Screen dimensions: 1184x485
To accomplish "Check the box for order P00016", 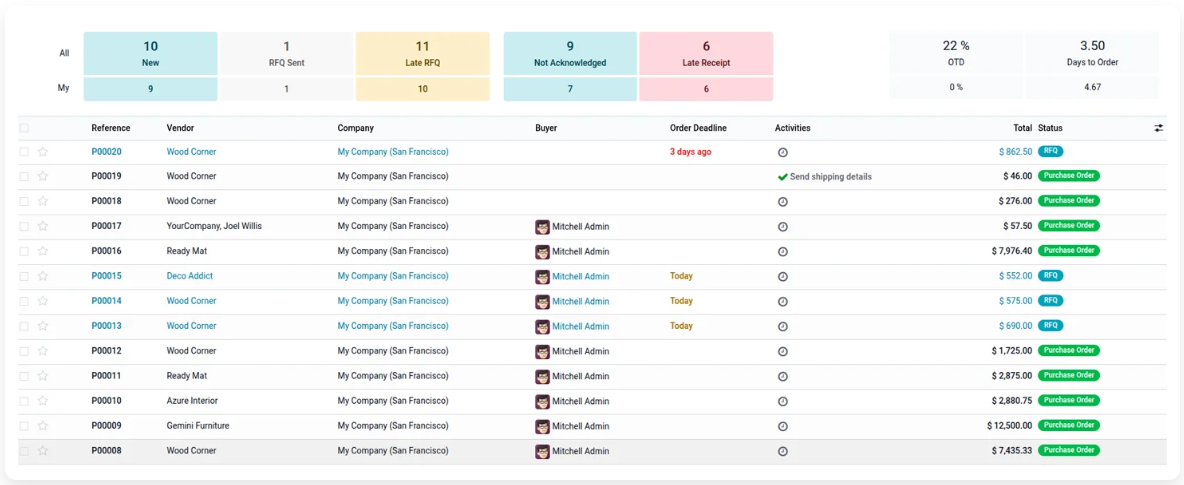I will (x=24, y=252).
